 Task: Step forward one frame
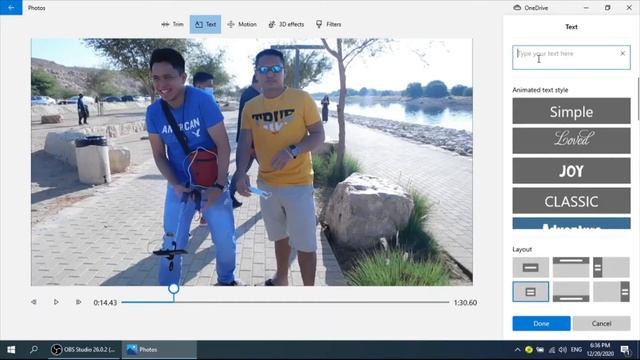(78, 302)
